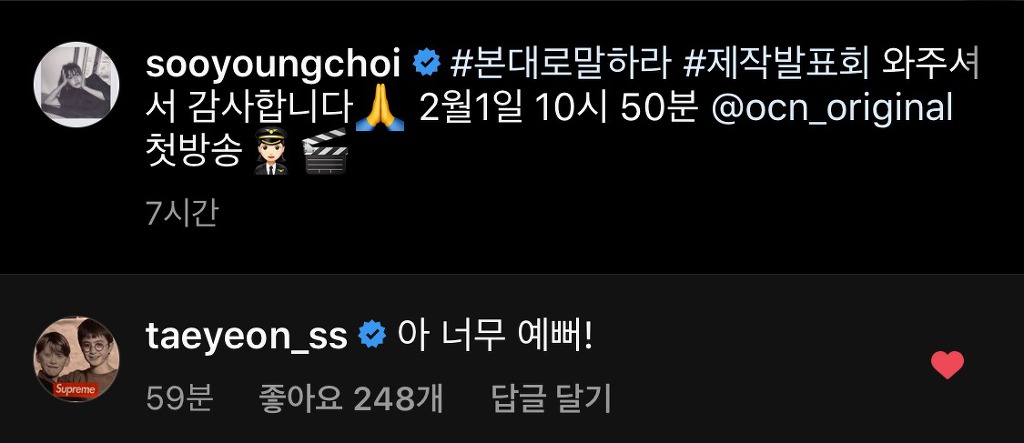Click the verified badge next to taeyeon_ss
Viewport: 1024px width, 443px height.
coord(372,336)
